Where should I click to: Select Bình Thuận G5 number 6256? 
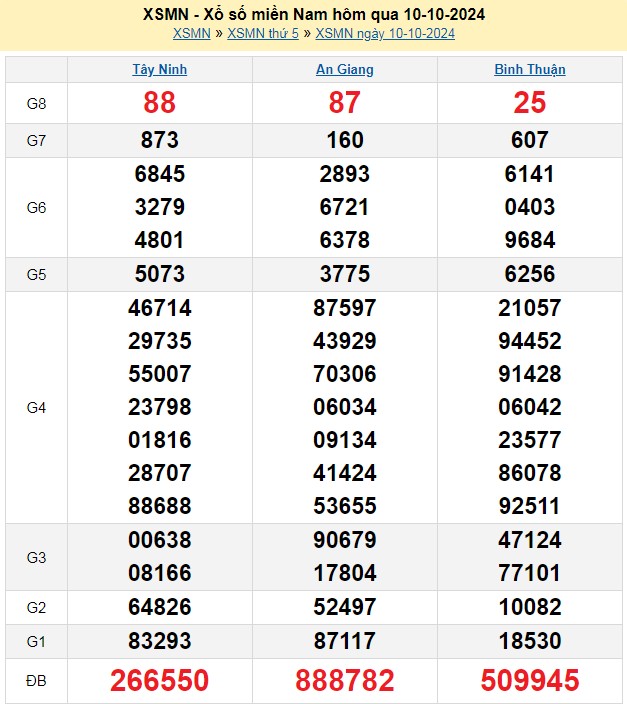[529, 274]
